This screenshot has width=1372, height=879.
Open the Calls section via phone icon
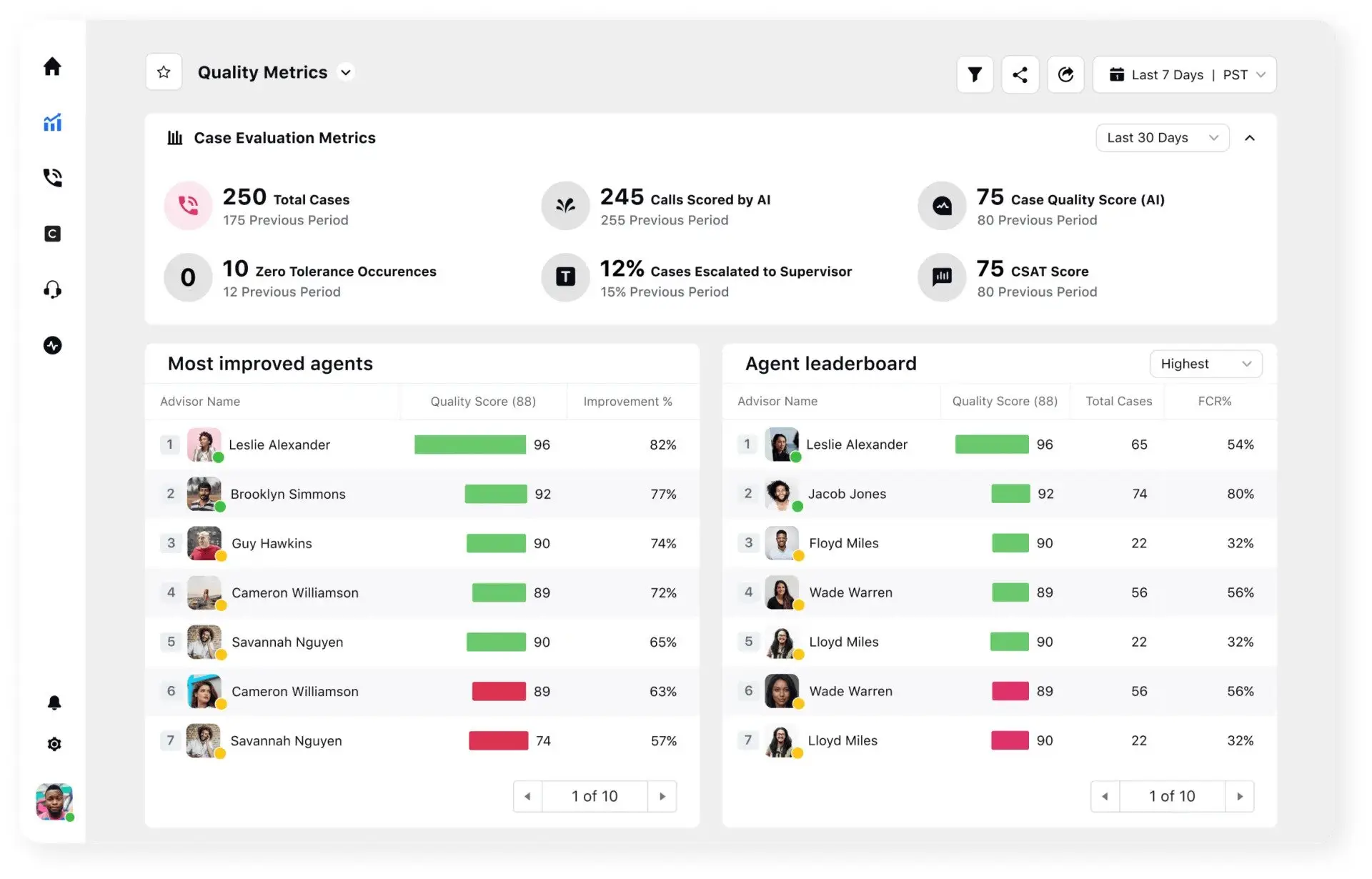point(52,178)
